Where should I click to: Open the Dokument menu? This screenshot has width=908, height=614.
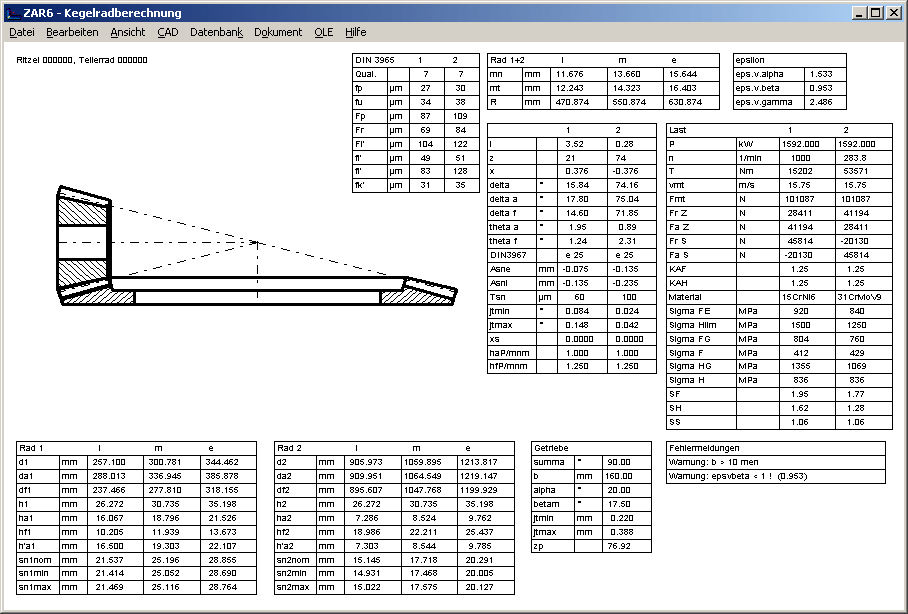(x=278, y=32)
